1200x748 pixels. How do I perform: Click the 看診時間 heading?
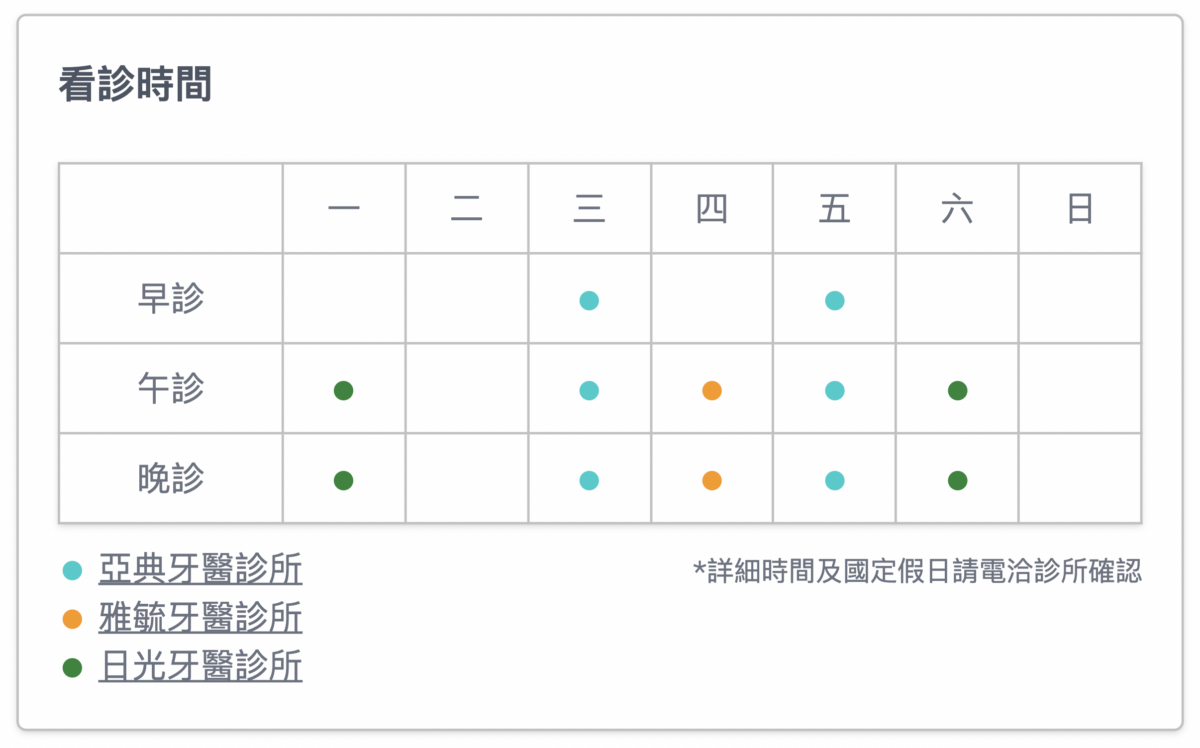point(135,86)
